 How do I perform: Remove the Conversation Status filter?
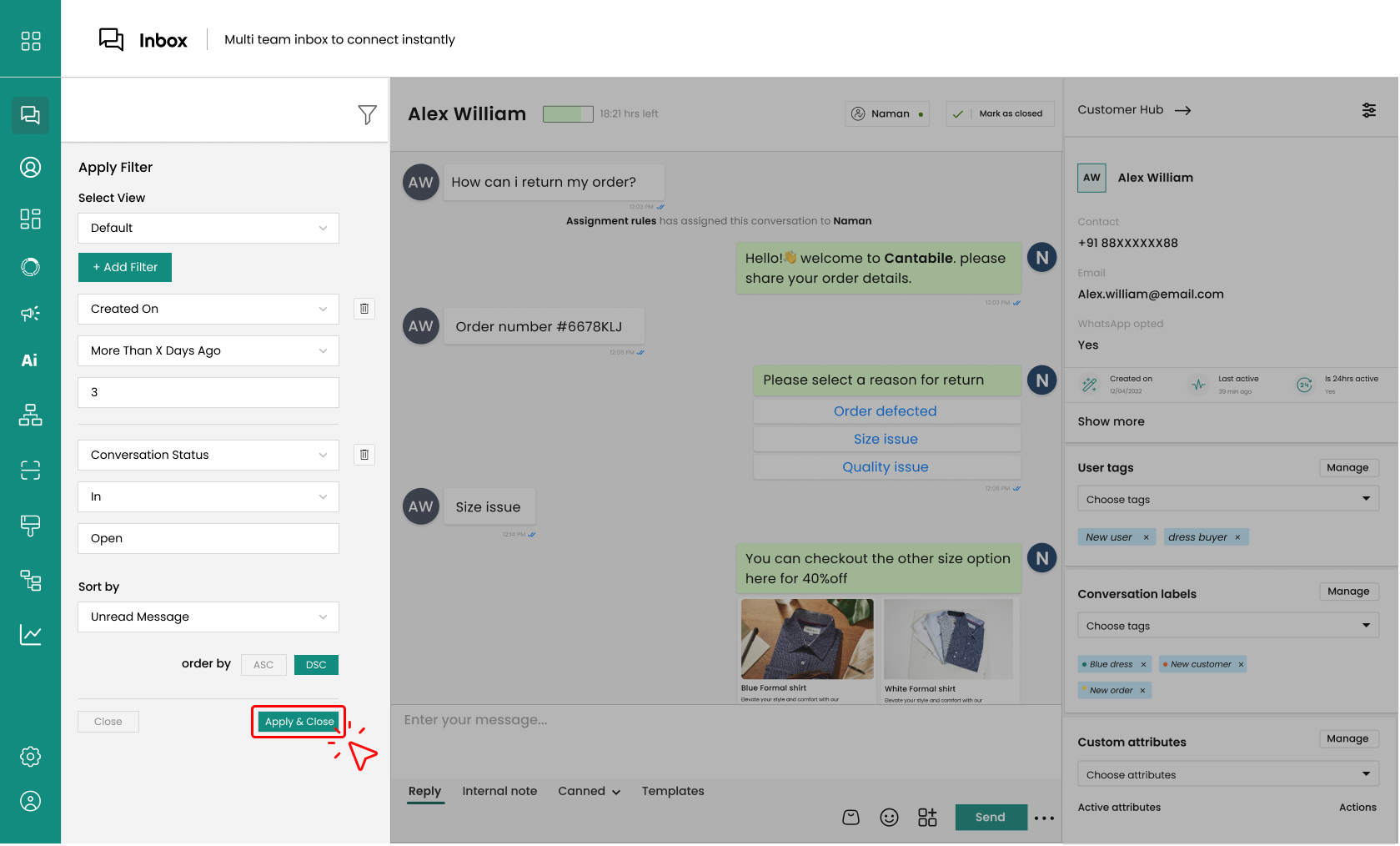[x=364, y=455]
